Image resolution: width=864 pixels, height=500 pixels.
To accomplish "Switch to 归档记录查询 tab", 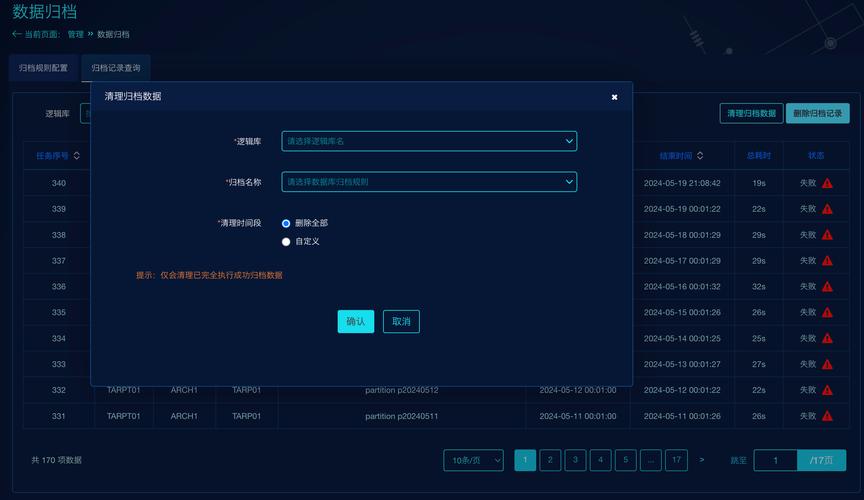I will click(116, 68).
